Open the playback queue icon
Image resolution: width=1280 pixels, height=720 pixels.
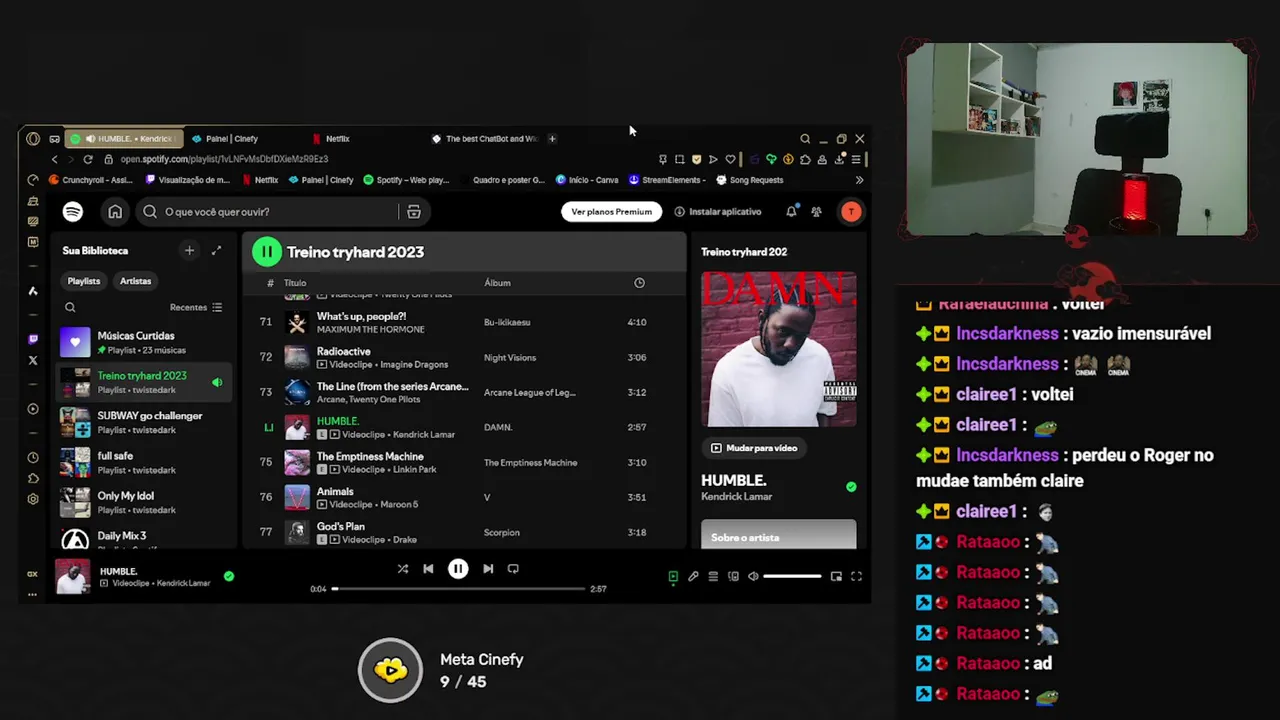click(713, 577)
